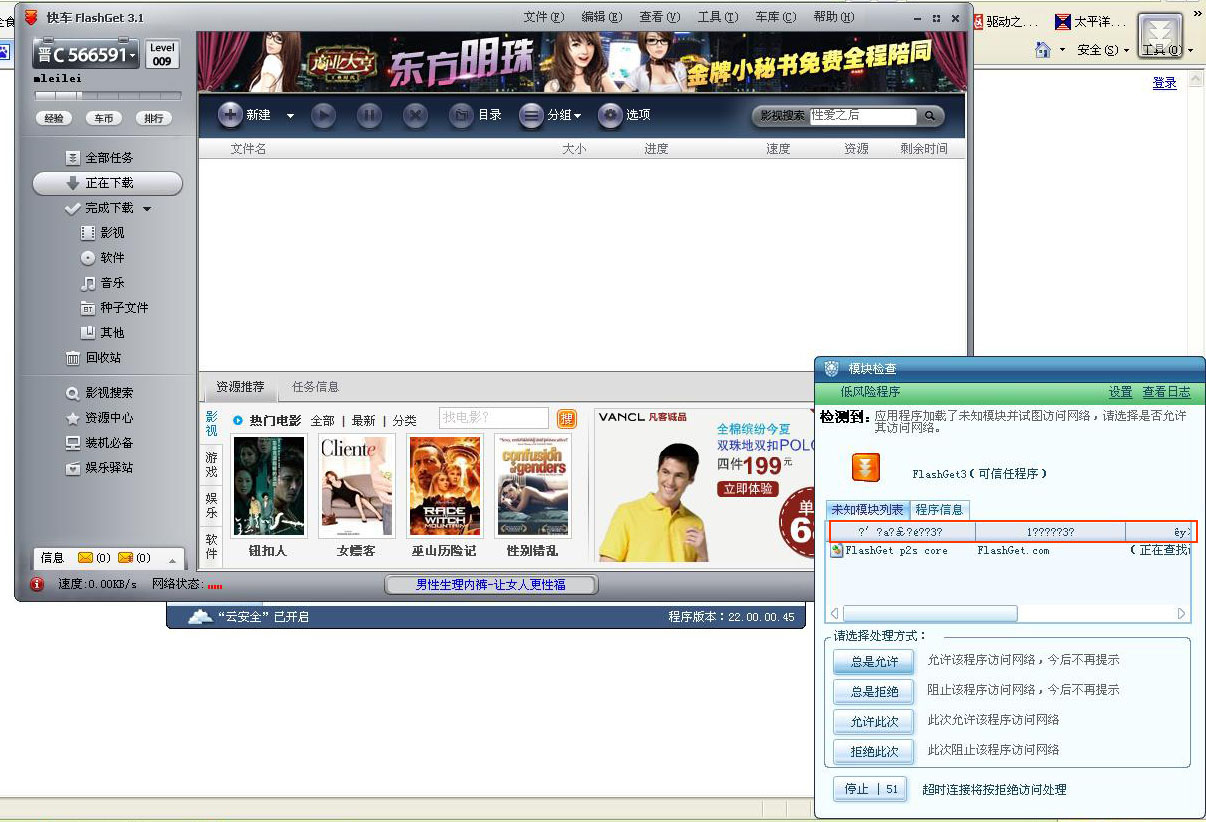Click the experience progress bar under mleilei
Image resolution: width=1206 pixels, height=822 pixels.
(108, 96)
